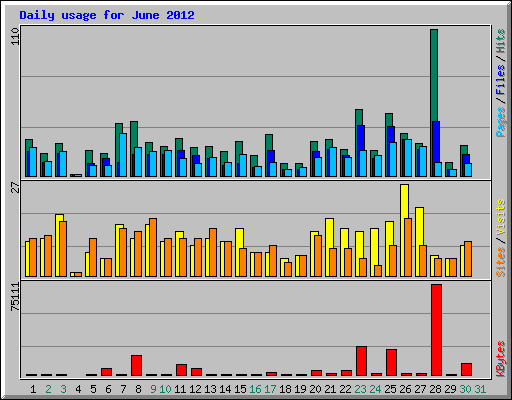Click the '75111' y-axis label
This screenshot has width=512, height=400.
(x=15, y=297)
